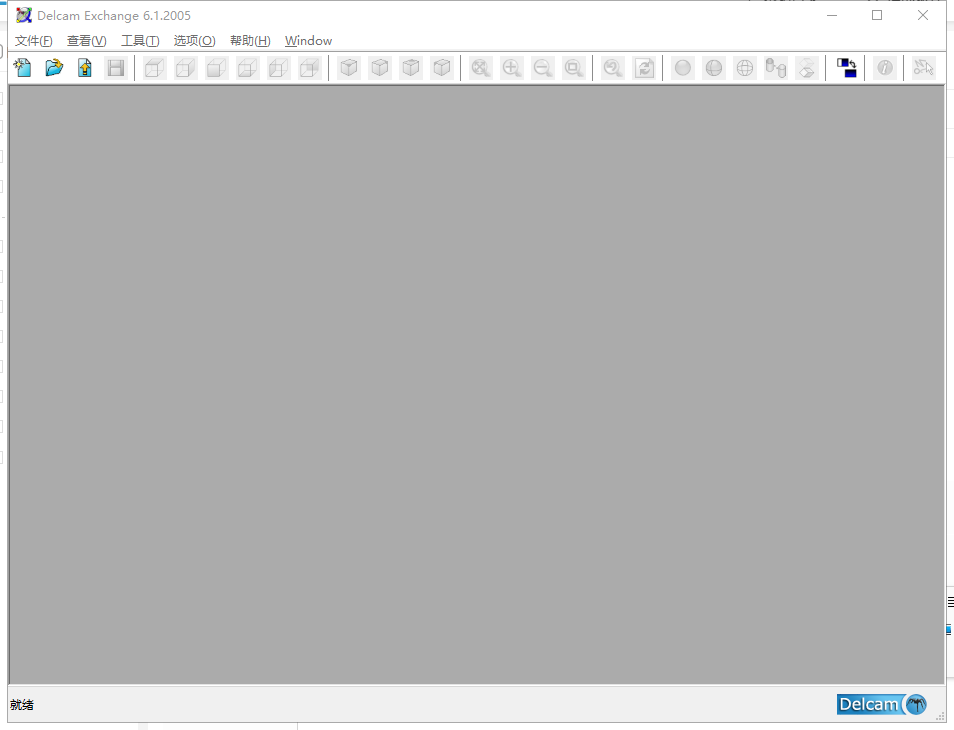Click the refresh view icon
Image resolution: width=954 pixels, height=730 pixels.
point(644,68)
